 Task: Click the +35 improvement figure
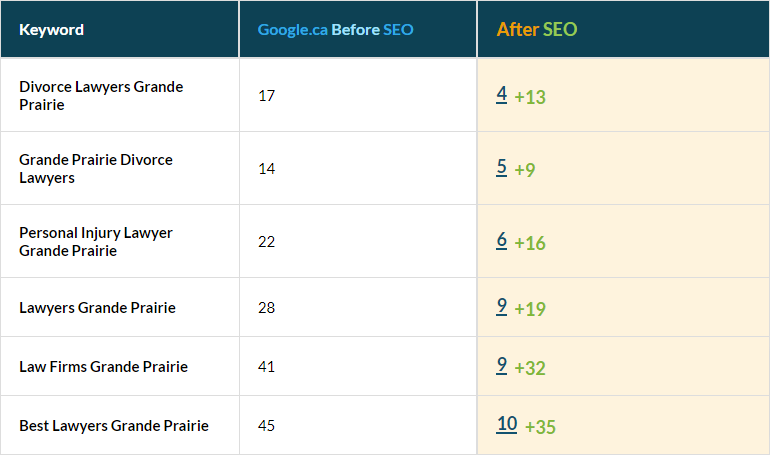click(540, 427)
